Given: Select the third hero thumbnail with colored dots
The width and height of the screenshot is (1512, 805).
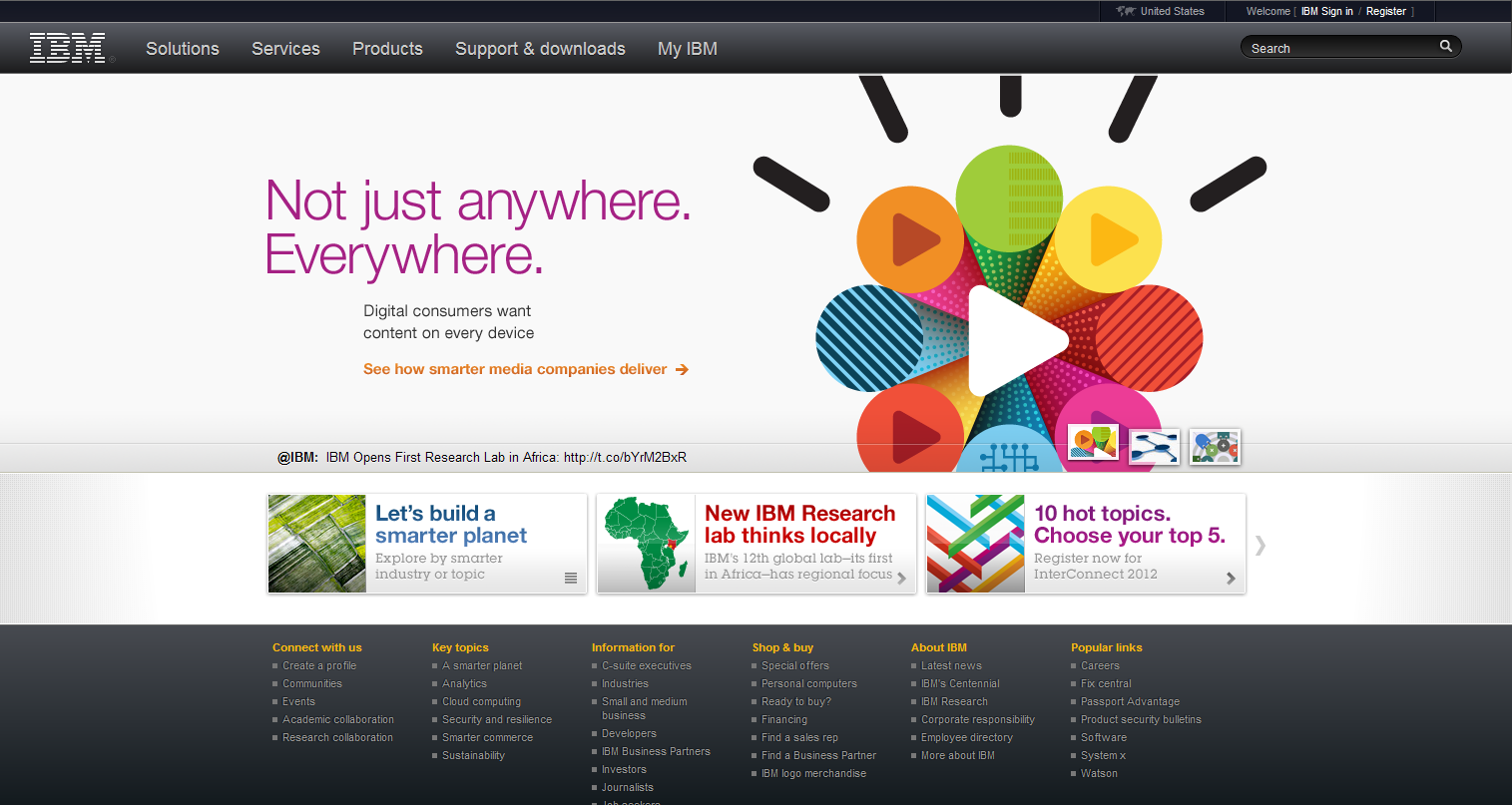Looking at the screenshot, I should [x=1216, y=446].
